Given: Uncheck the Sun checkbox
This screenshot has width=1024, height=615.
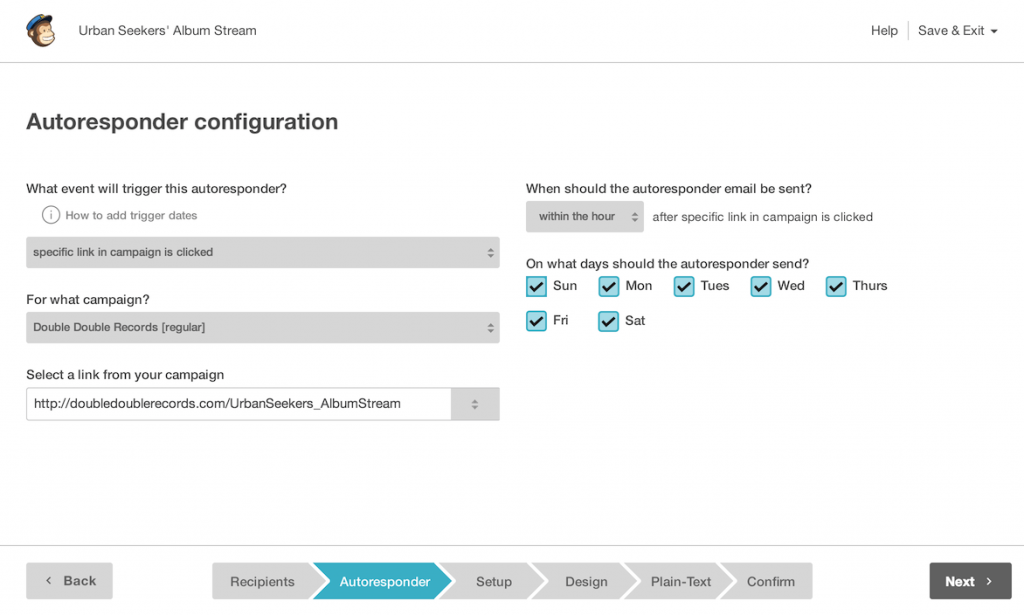Looking at the screenshot, I should (x=537, y=287).
